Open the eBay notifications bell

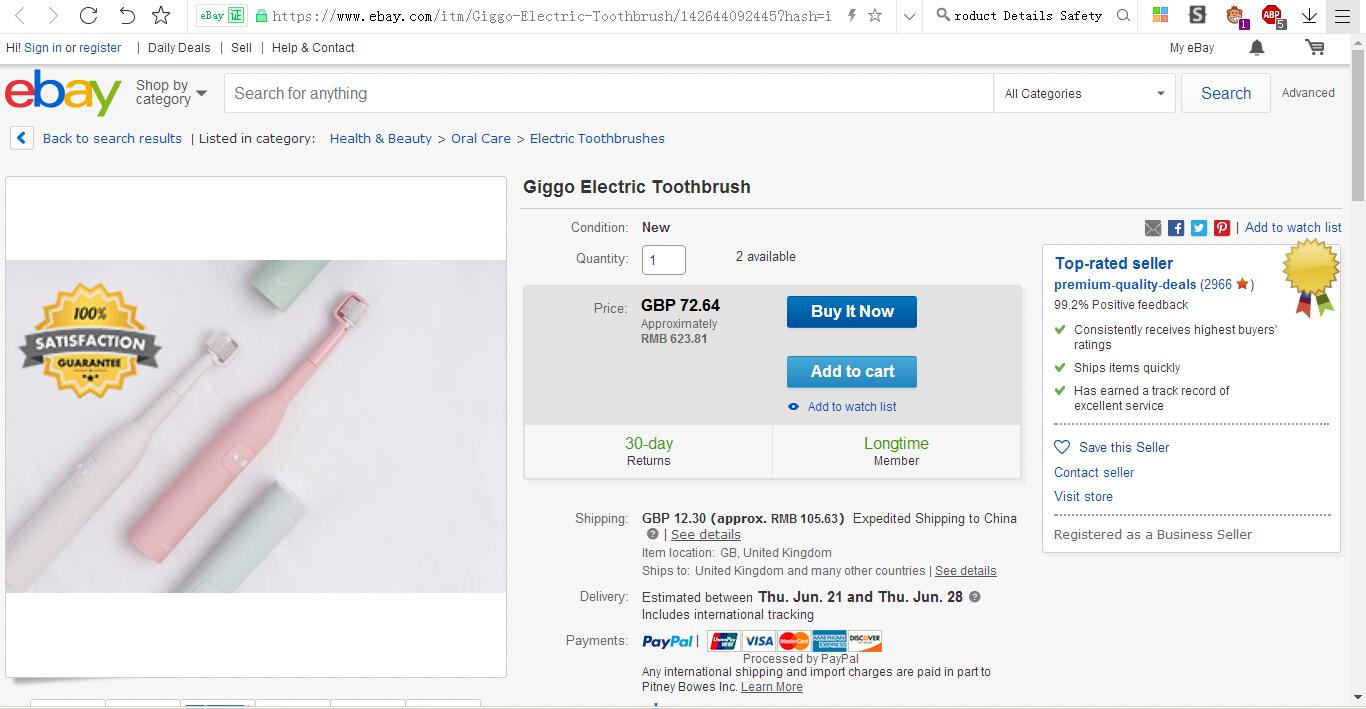(x=1257, y=48)
